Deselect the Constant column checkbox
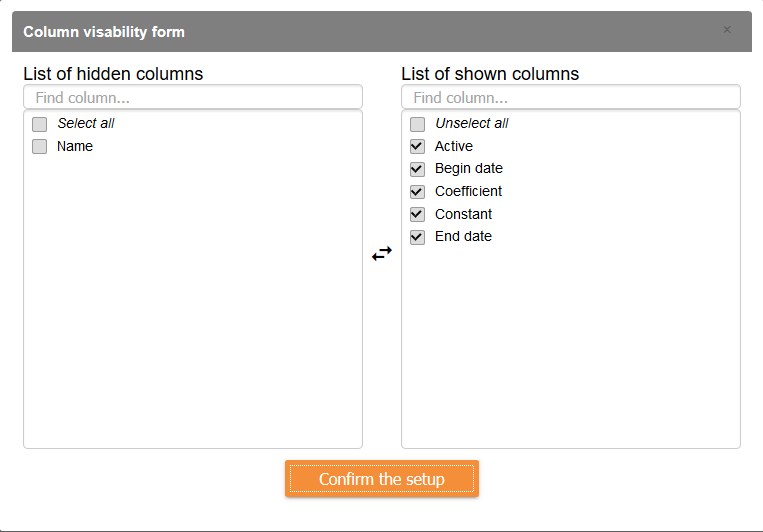This screenshot has width=763, height=532. (x=418, y=214)
